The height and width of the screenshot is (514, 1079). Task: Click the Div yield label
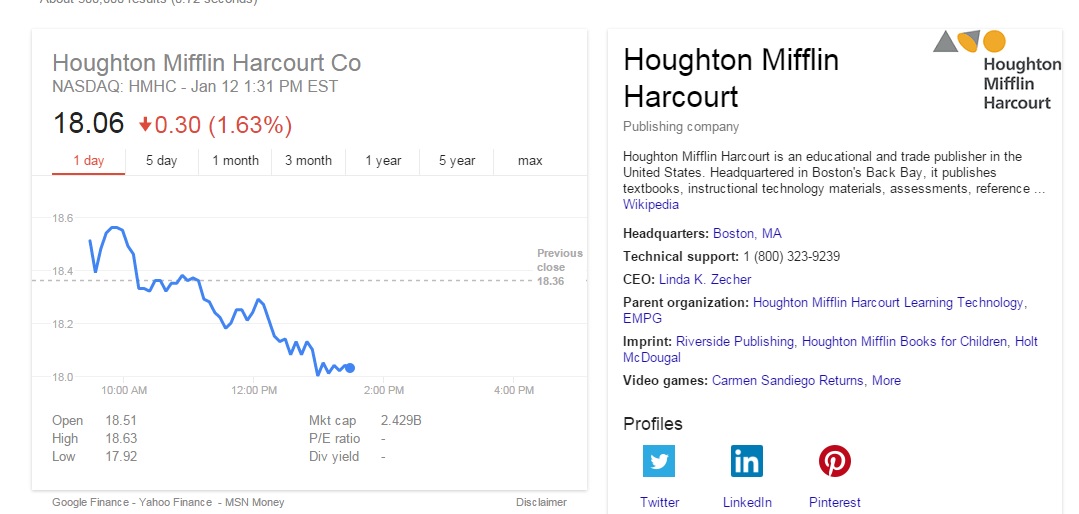pos(334,456)
